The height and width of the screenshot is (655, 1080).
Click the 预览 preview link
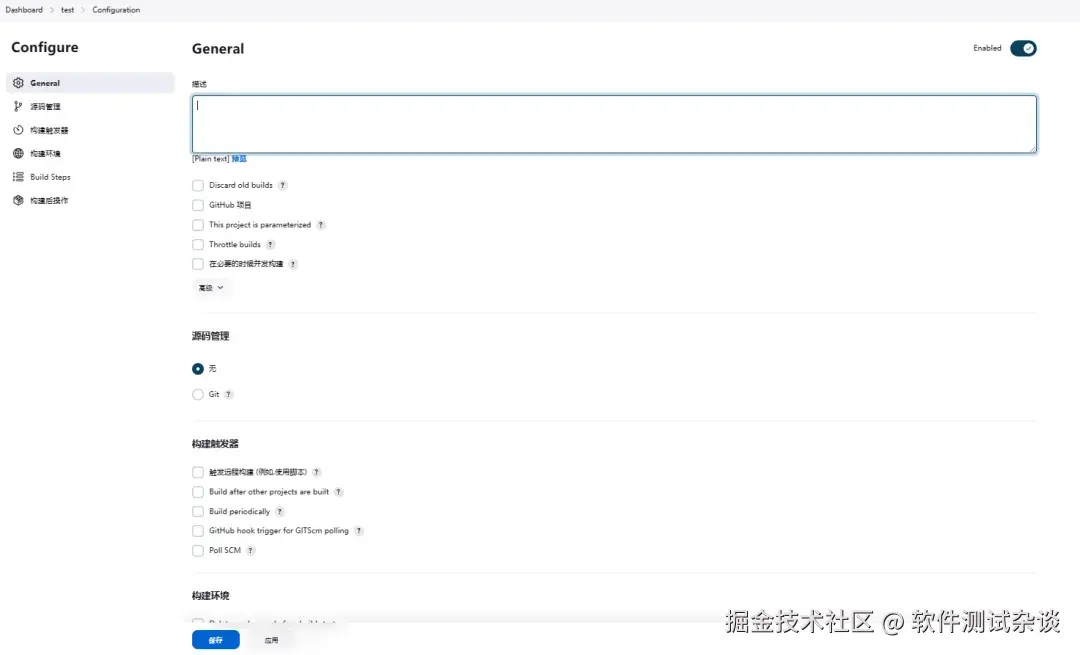[x=239, y=158]
